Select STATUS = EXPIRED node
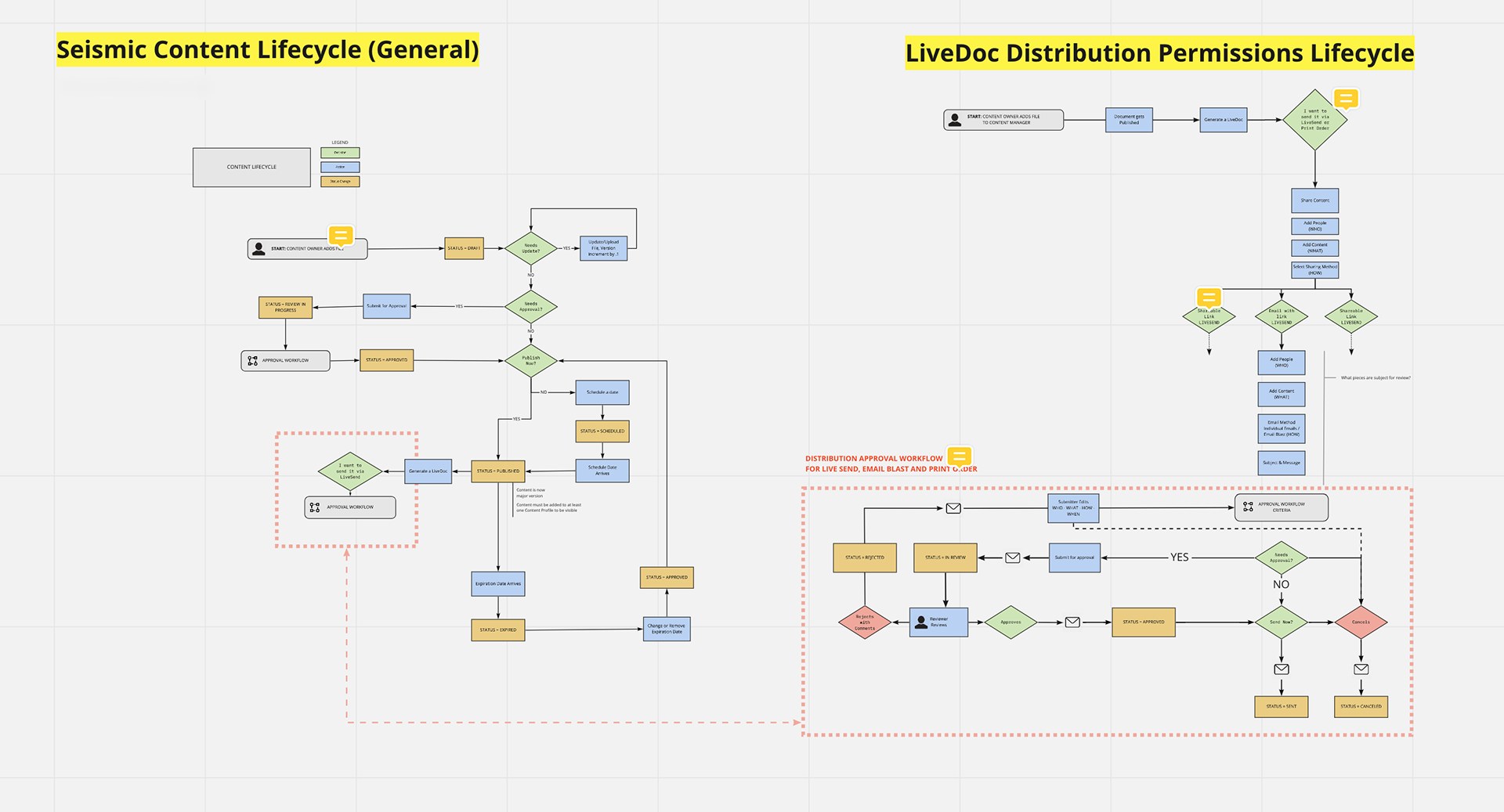1504x812 pixels. click(498, 630)
